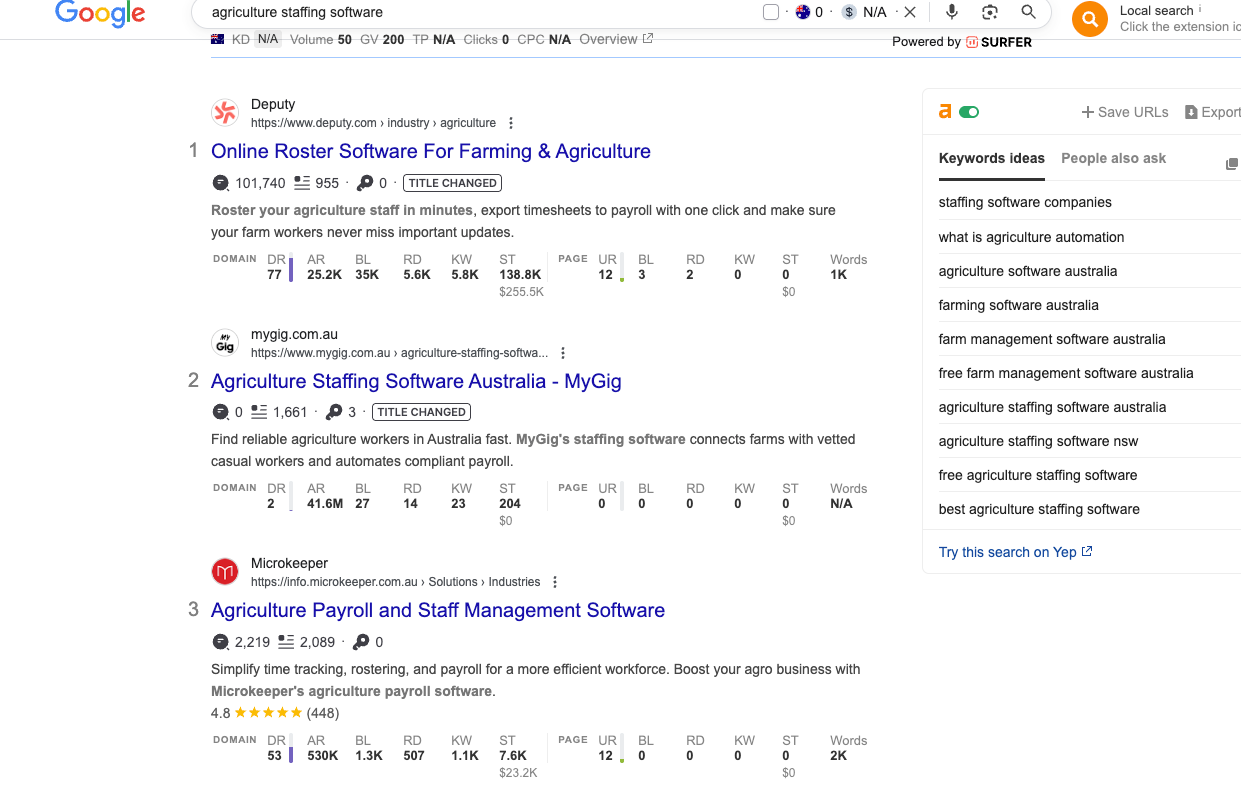
Task: Open the 'Try this search on Yep' link
Action: click(1007, 551)
